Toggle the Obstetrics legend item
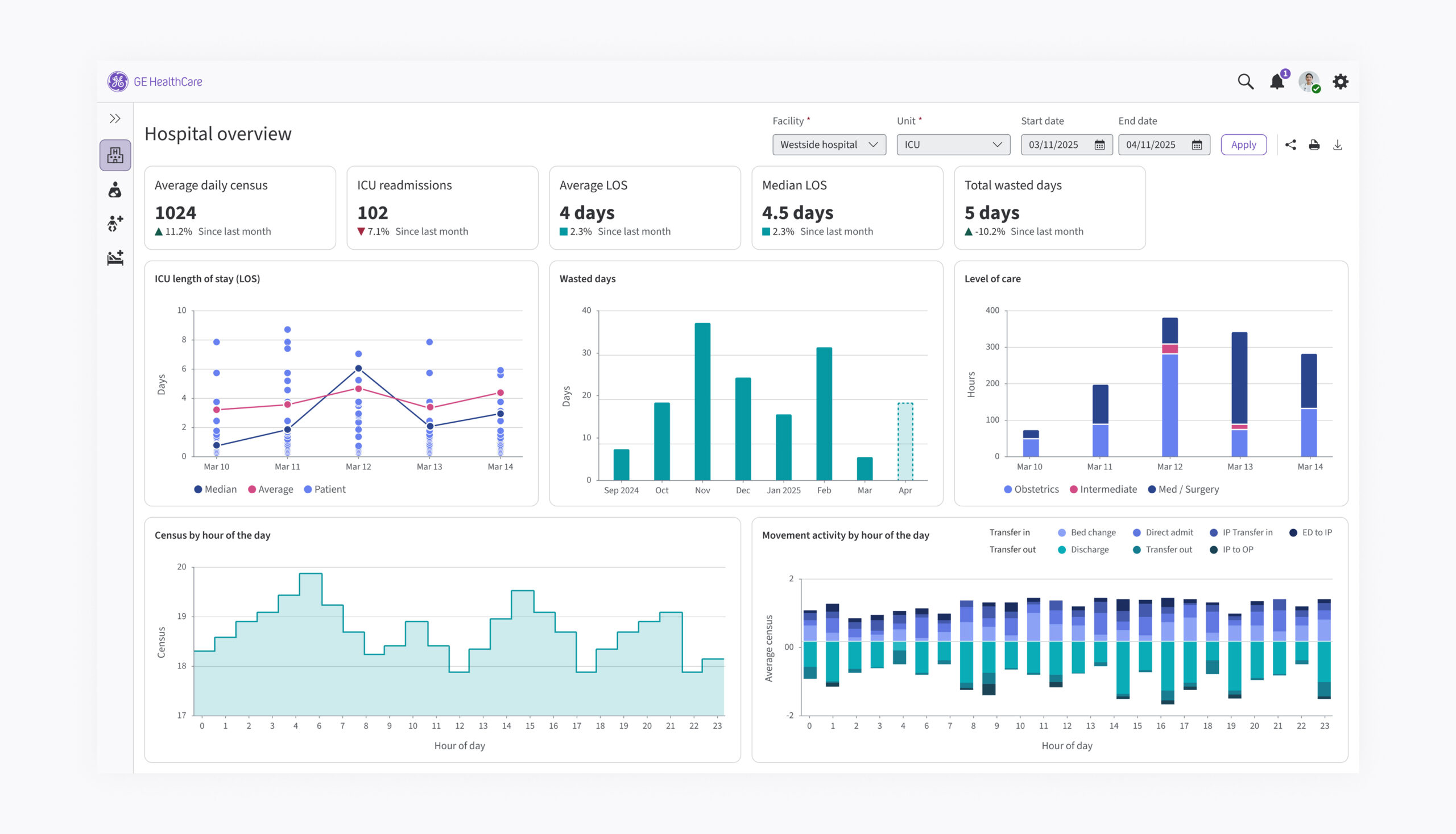The width and height of the screenshot is (1456, 834). 1031,489
